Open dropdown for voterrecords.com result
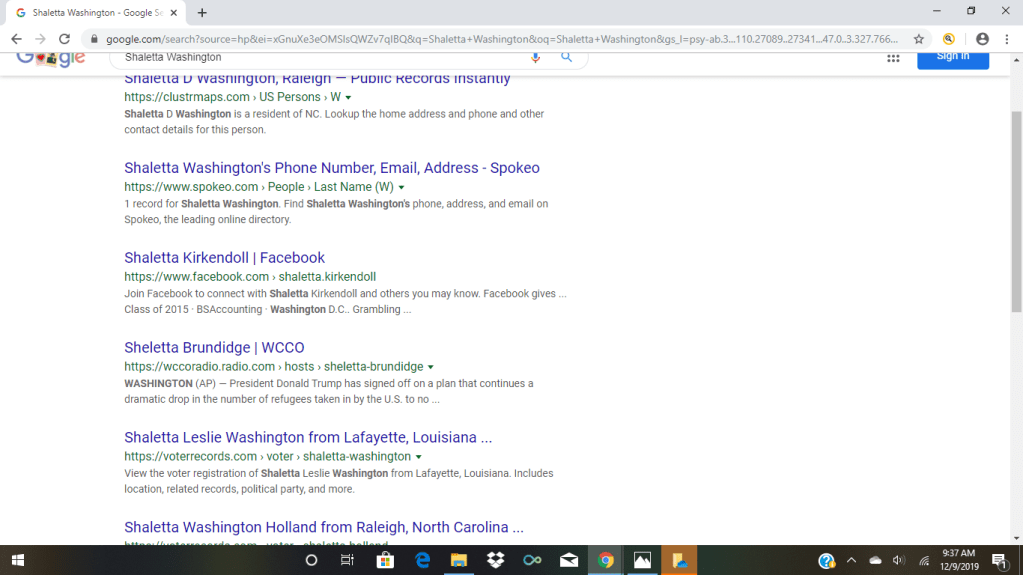Viewport: 1023px width, 575px height. (x=418, y=458)
